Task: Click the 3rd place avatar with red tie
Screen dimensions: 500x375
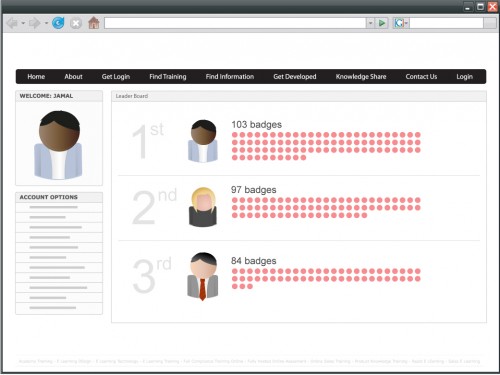Action: (203, 276)
